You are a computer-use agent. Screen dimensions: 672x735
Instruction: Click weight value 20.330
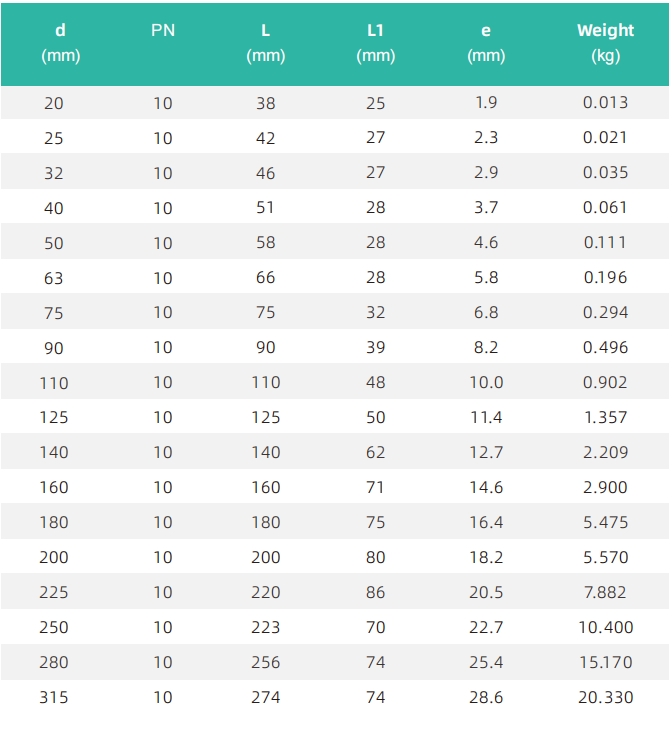[x=605, y=697]
